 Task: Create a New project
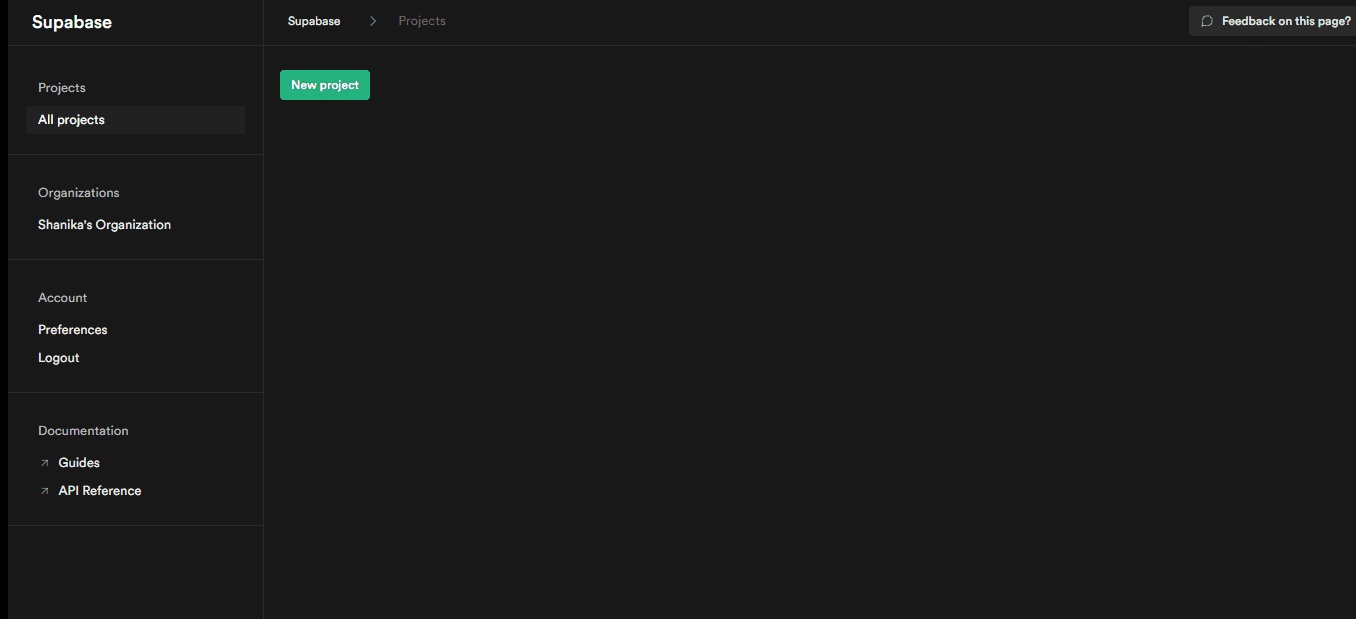click(325, 85)
